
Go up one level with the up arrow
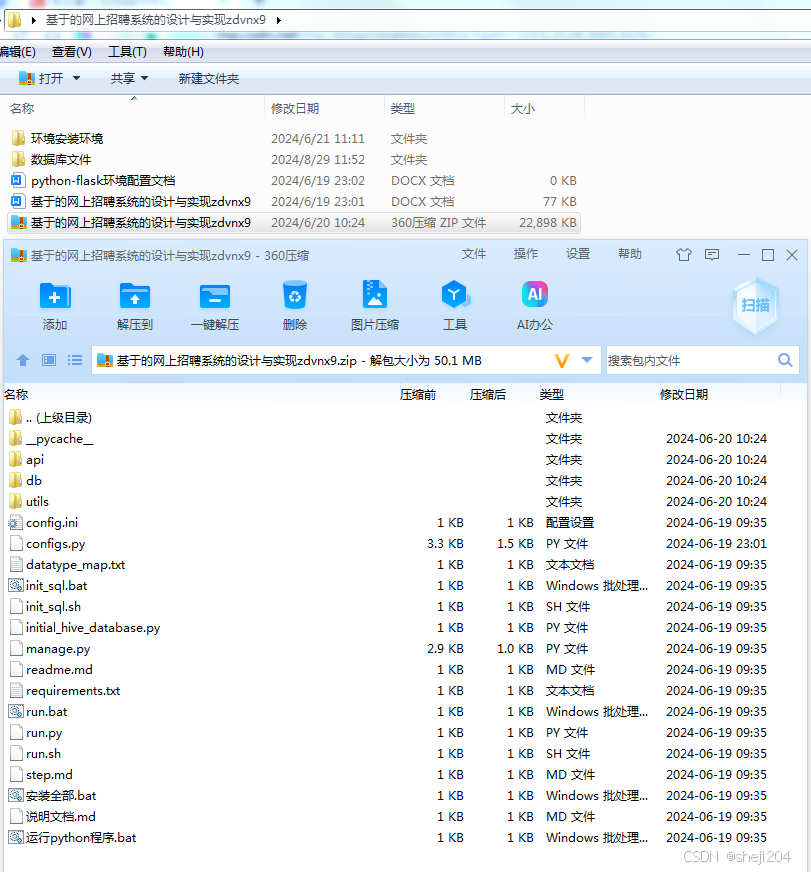(x=23, y=360)
